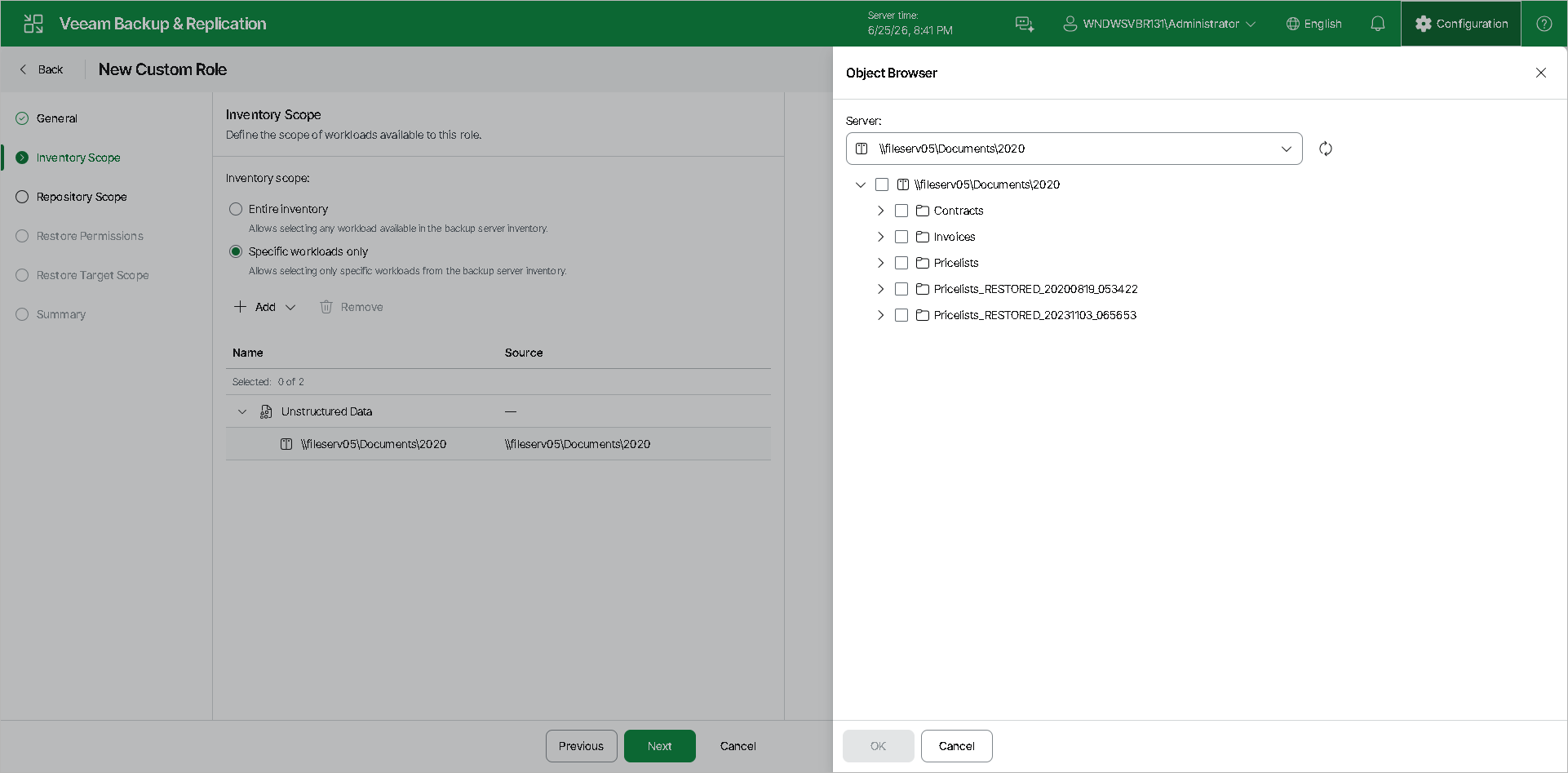This screenshot has width=1568, height=773.
Task: Go to the Summary step
Action: point(61,314)
